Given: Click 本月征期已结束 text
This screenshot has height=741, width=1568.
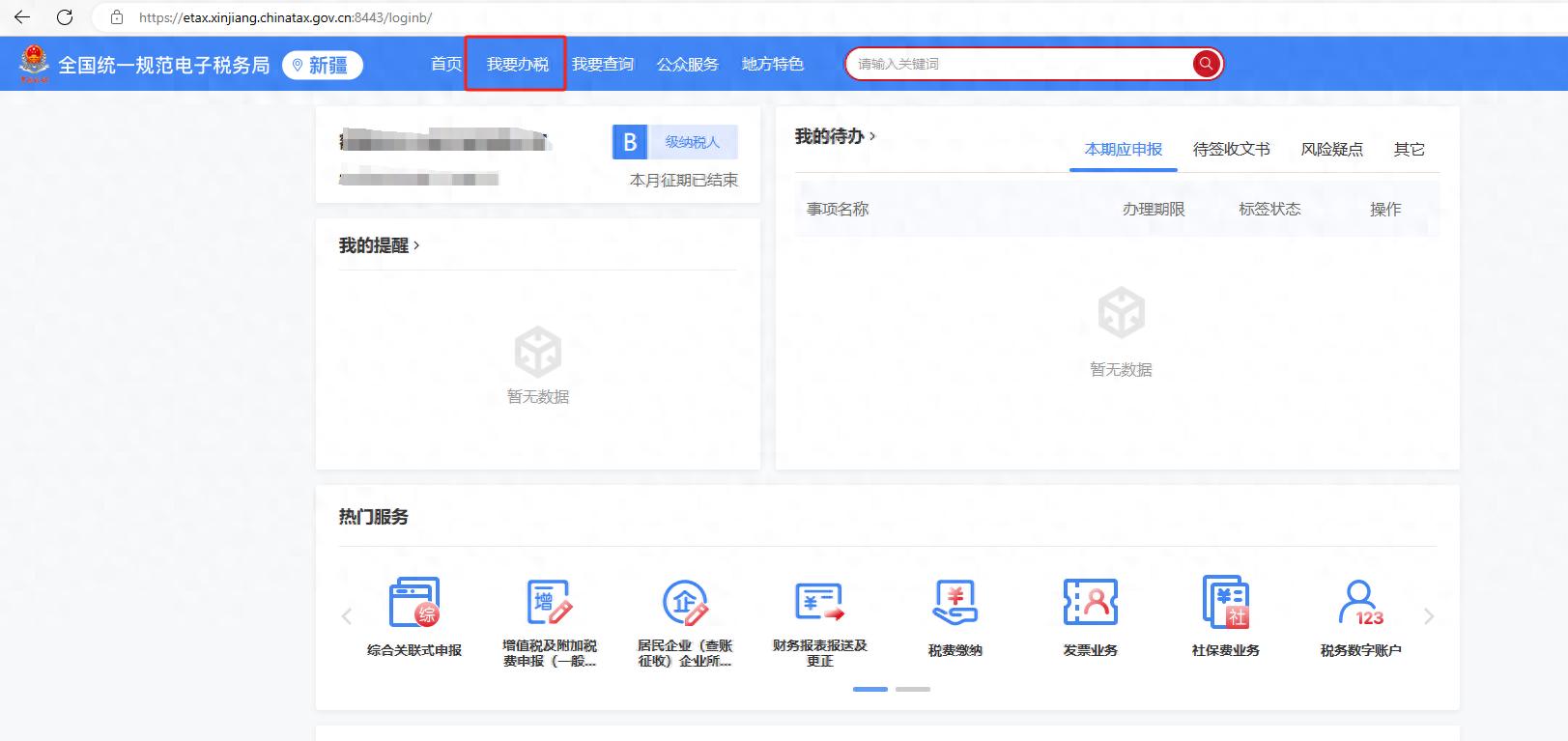Looking at the screenshot, I should click(684, 180).
